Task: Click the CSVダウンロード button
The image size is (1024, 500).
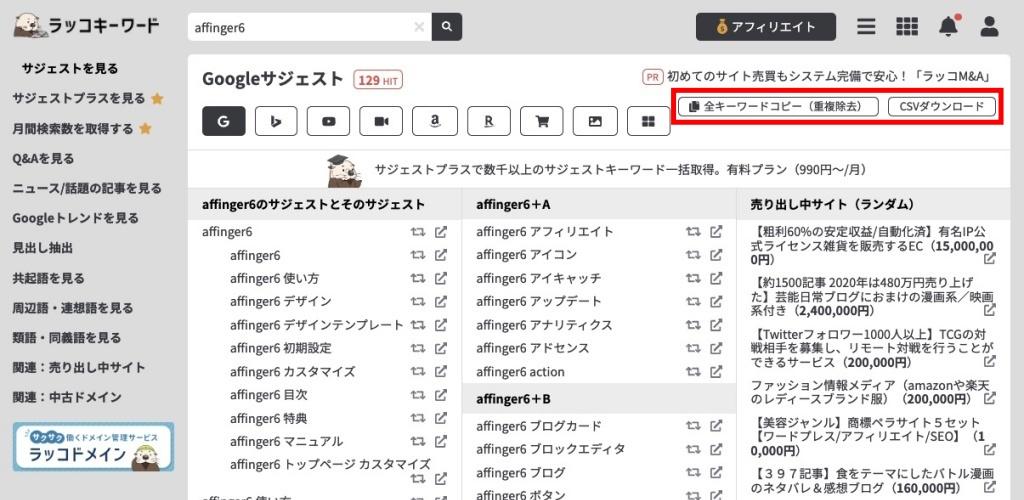Action: [x=942, y=106]
